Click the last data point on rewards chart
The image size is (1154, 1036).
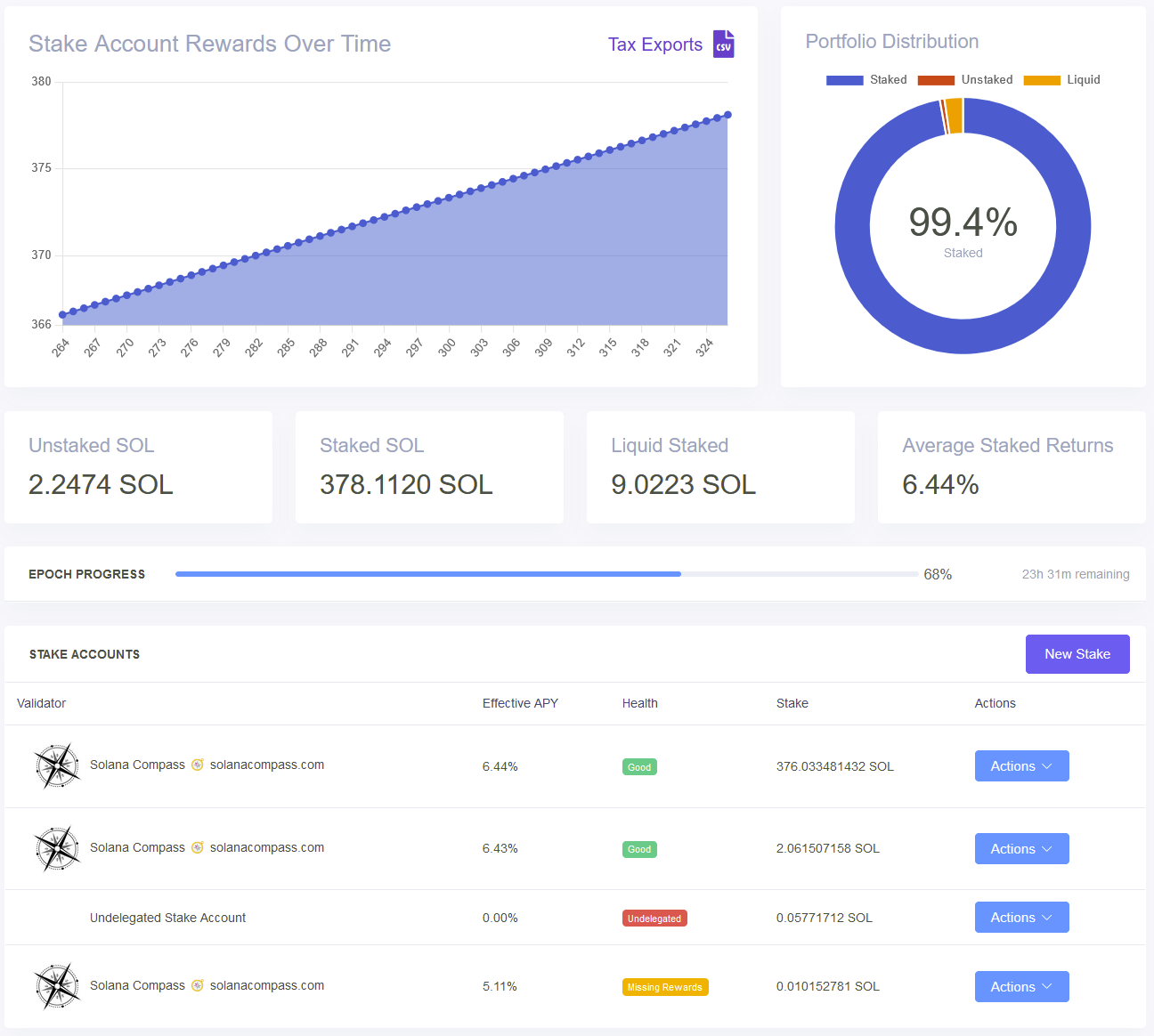click(x=727, y=115)
